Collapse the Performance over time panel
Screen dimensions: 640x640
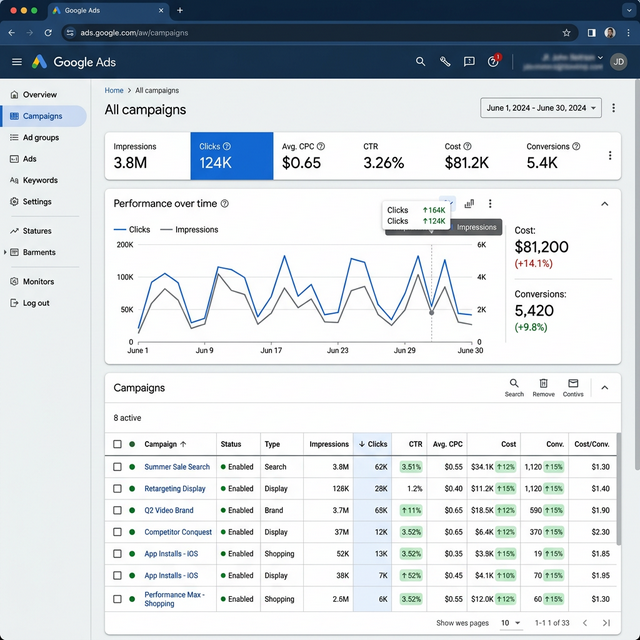[x=604, y=204]
